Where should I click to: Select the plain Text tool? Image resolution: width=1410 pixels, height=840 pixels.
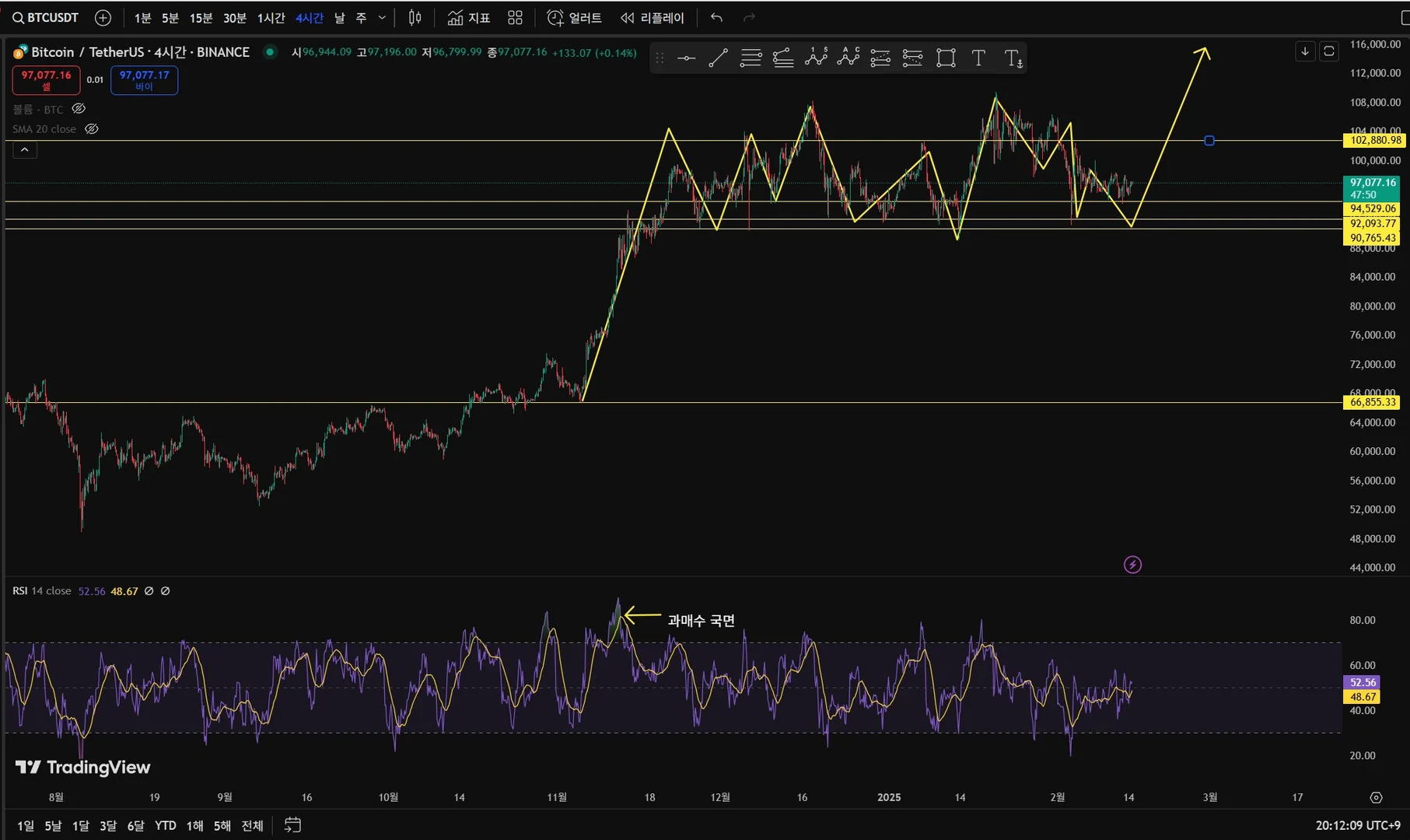(978, 58)
